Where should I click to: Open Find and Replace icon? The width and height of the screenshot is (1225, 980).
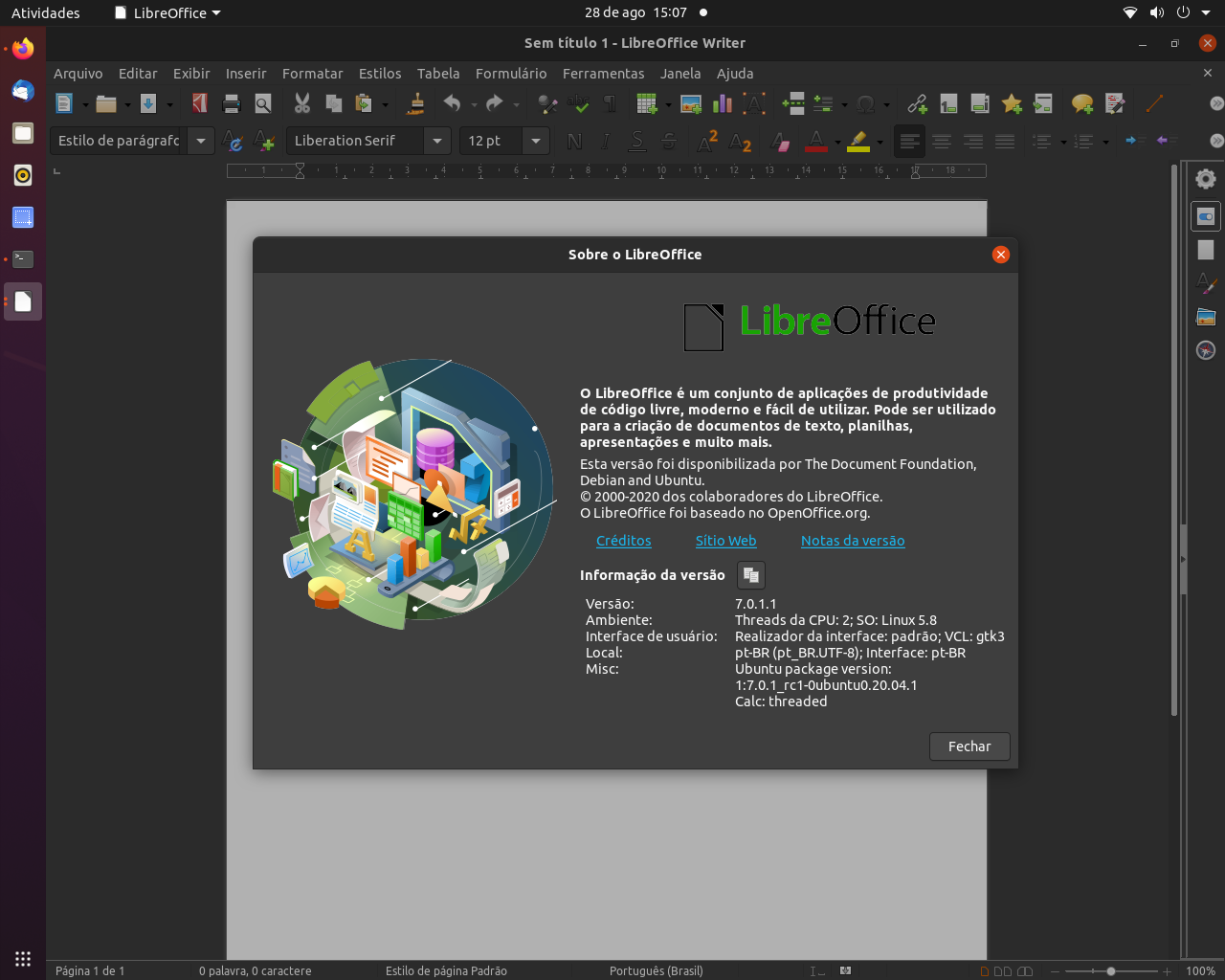click(x=547, y=103)
